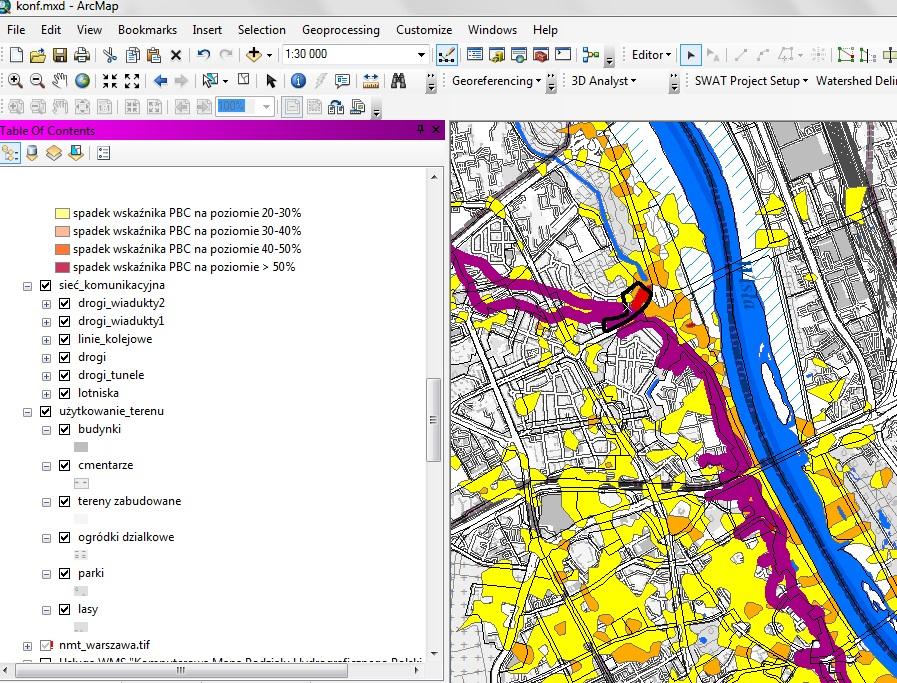Image resolution: width=897 pixels, height=683 pixels.
Task: Select the Identify tool
Action: click(x=298, y=81)
